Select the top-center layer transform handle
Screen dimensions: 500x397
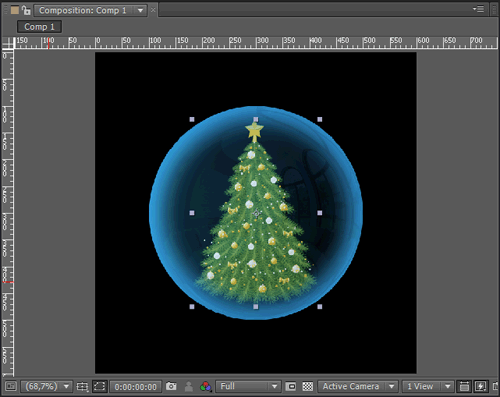[256, 119]
